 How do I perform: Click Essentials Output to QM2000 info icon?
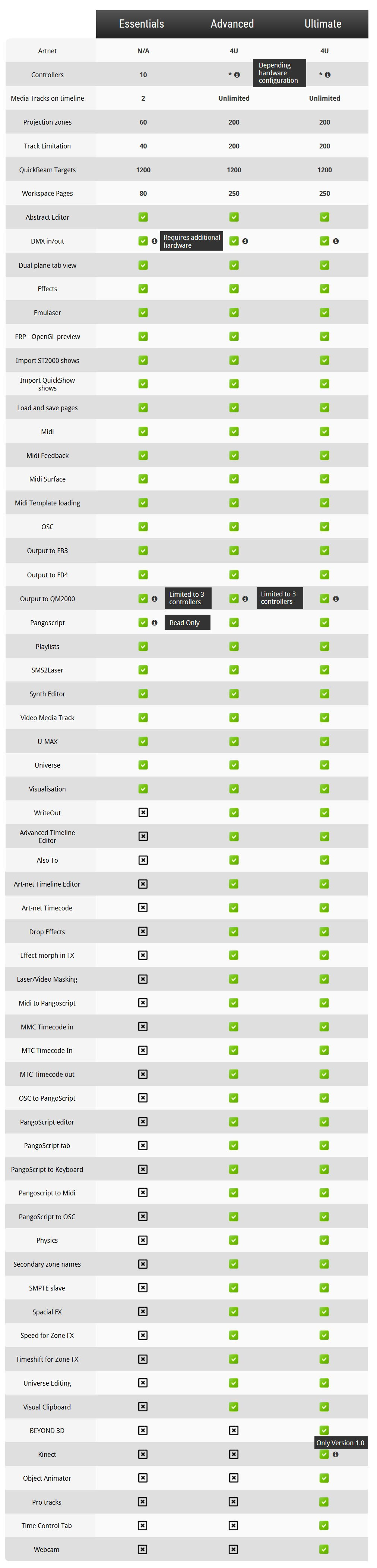[x=155, y=599]
